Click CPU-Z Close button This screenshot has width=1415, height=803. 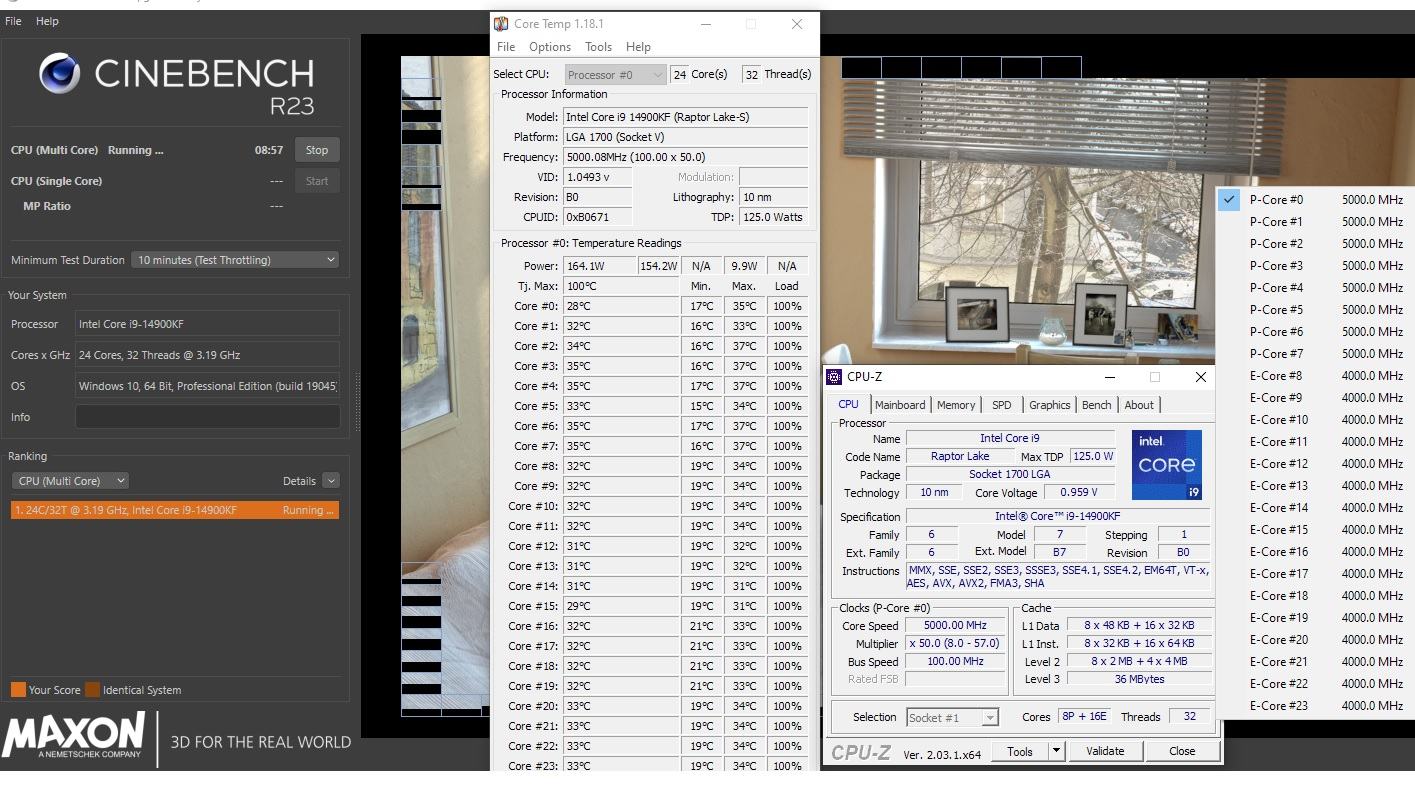click(x=1182, y=751)
